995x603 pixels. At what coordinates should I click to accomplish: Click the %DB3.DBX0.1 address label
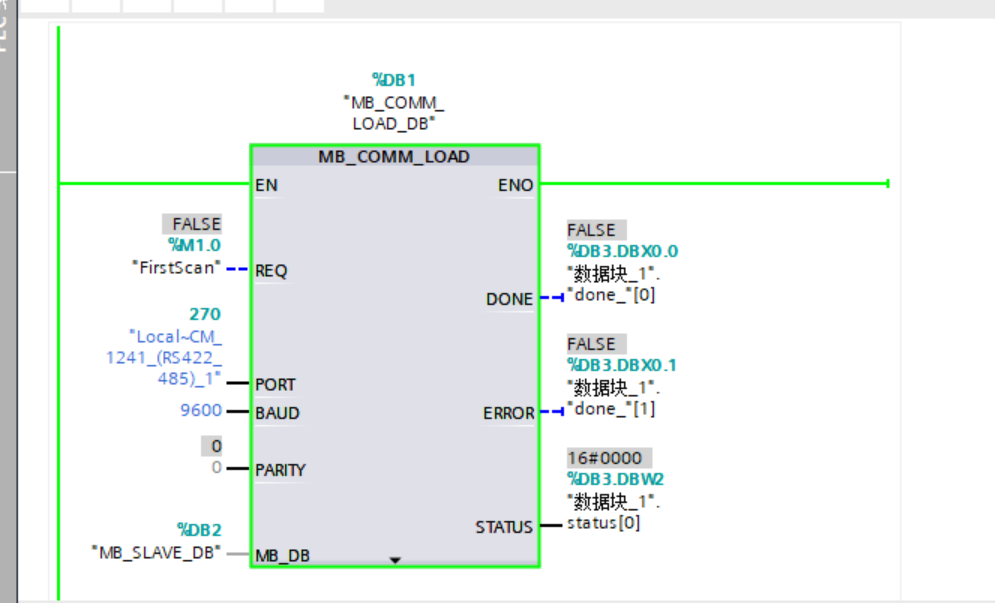point(622,365)
